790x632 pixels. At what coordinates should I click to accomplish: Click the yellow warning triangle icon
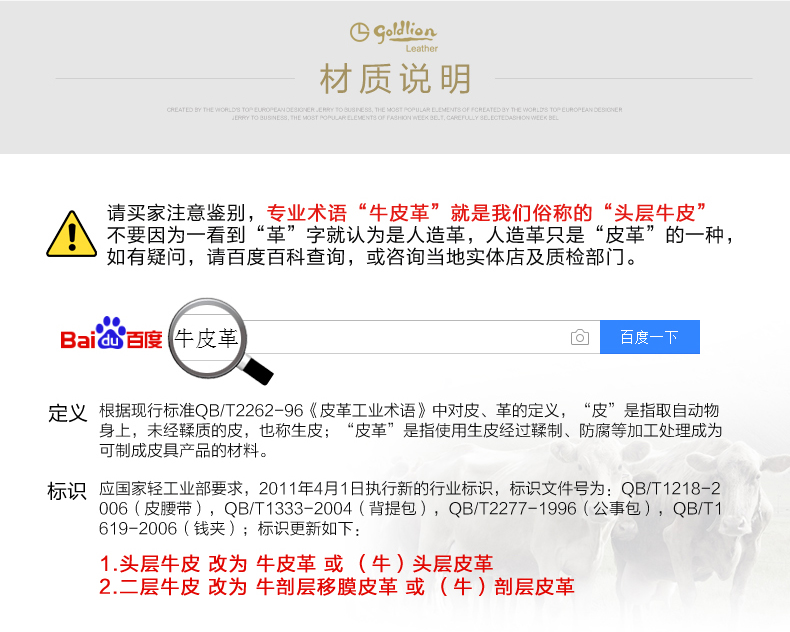(x=72, y=234)
